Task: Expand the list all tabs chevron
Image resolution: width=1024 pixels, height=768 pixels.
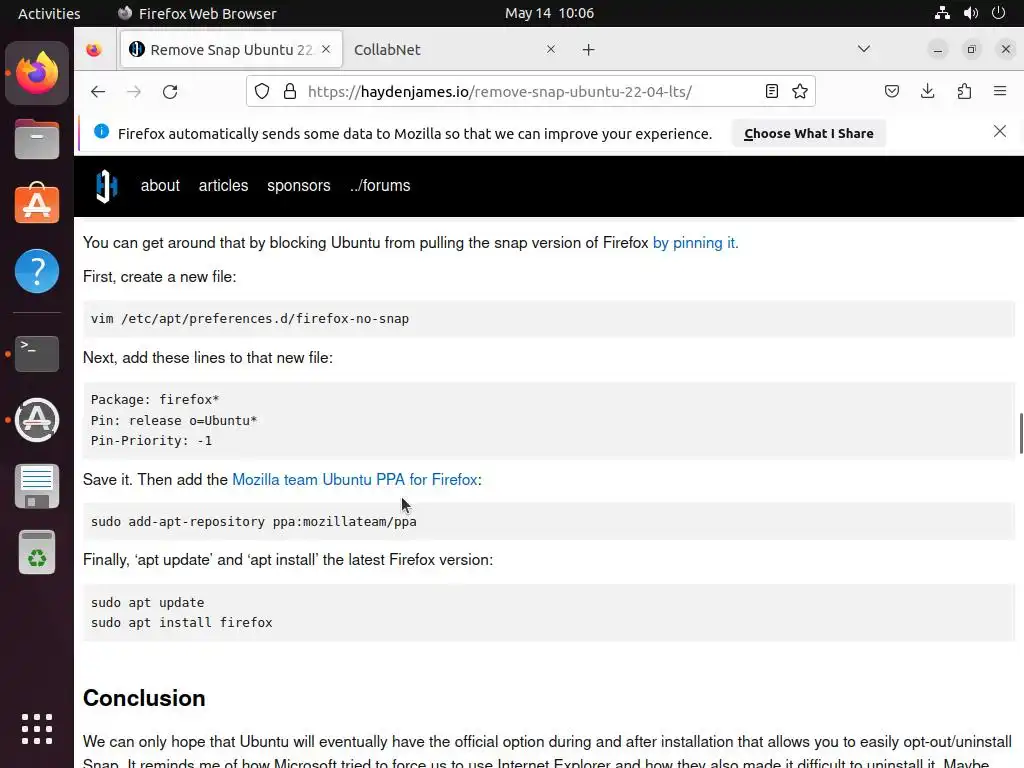Action: point(864,49)
